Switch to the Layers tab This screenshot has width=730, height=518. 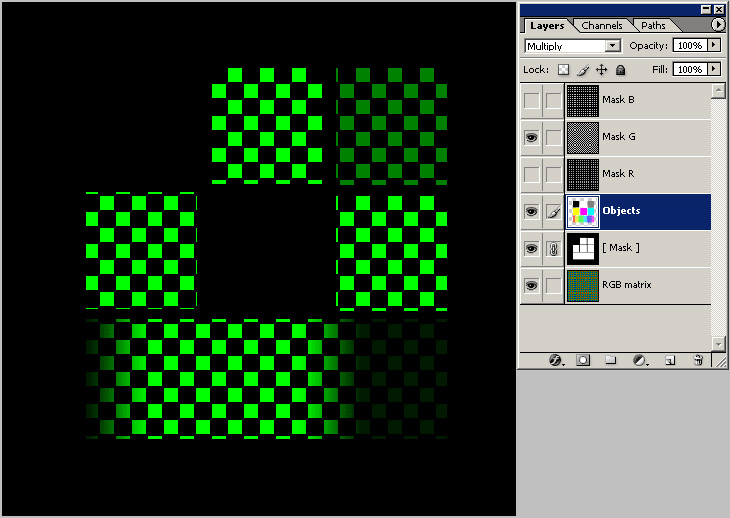coord(547,26)
